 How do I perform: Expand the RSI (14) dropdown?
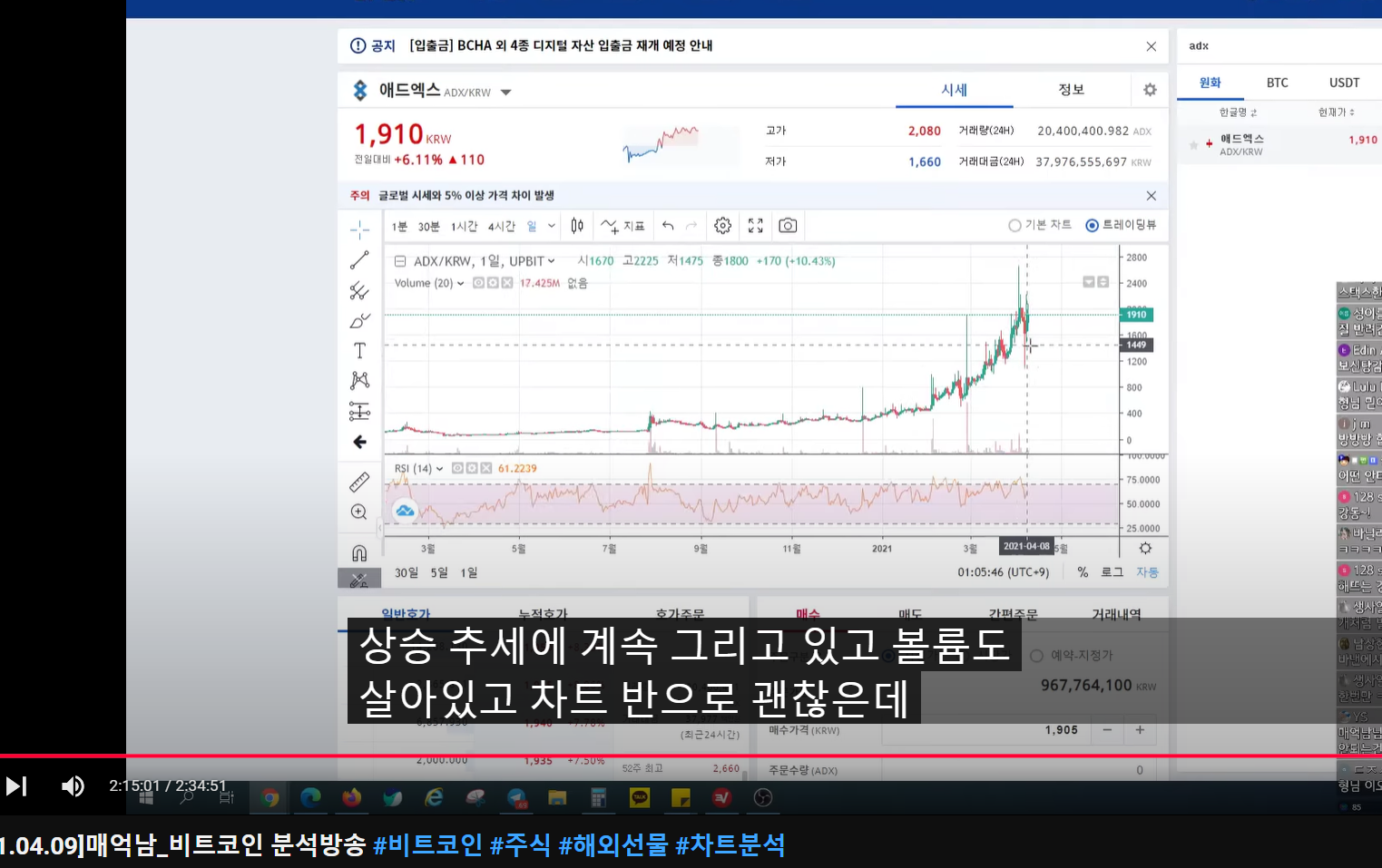coord(440,469)
